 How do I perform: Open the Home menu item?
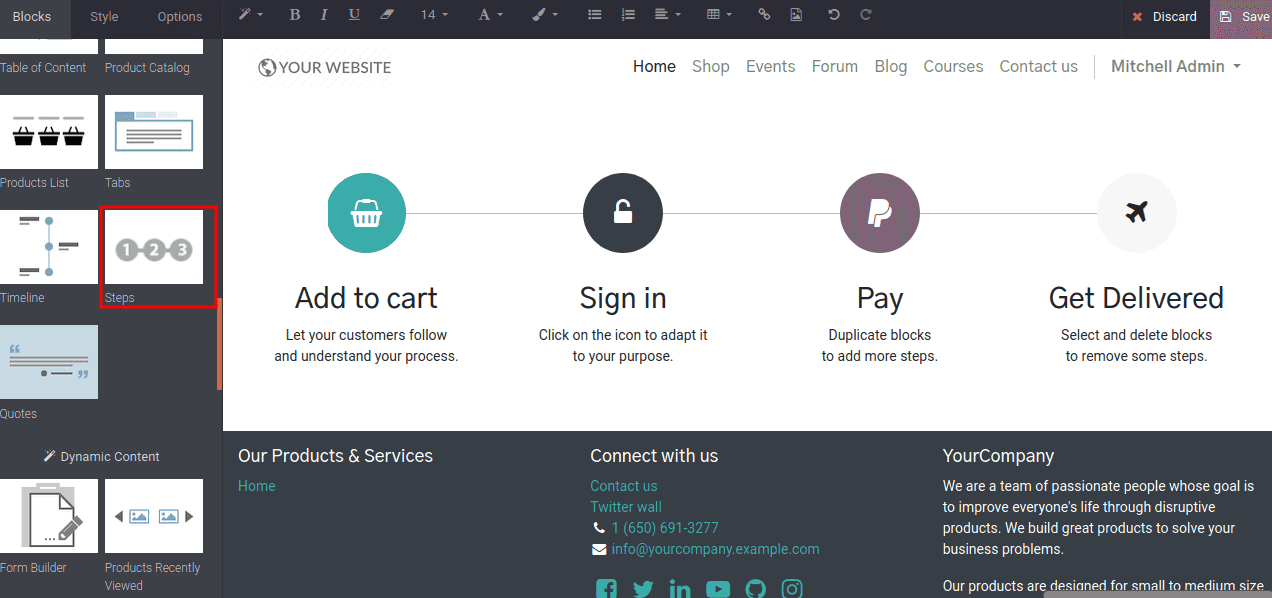(x=654, y=66)
